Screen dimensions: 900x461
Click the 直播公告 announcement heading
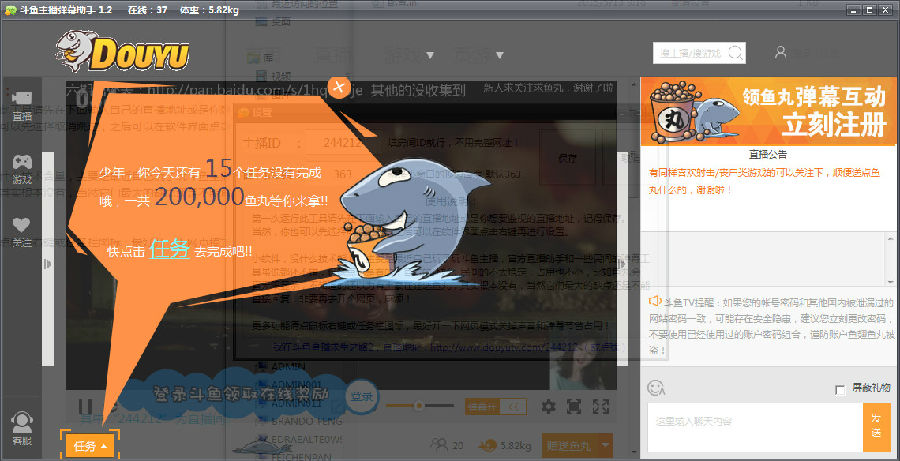point(768,154)
